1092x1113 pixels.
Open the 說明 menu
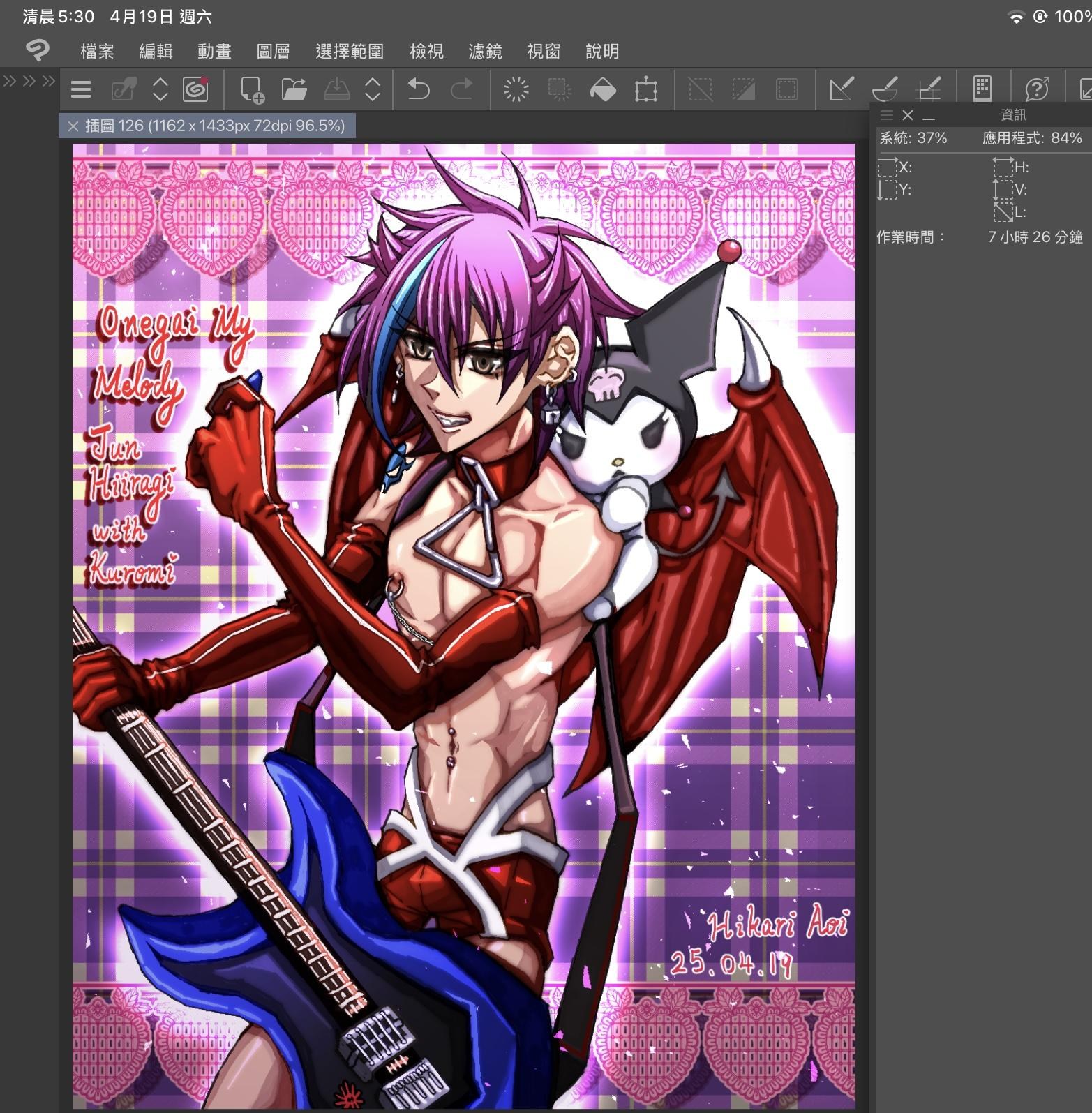(602, 51)
